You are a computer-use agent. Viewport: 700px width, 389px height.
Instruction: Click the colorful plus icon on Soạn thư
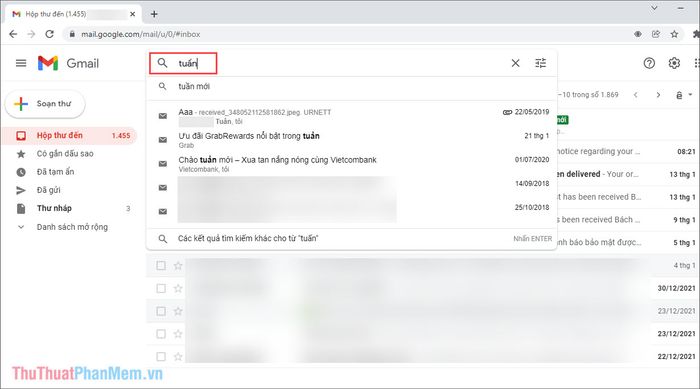point(21,104)
